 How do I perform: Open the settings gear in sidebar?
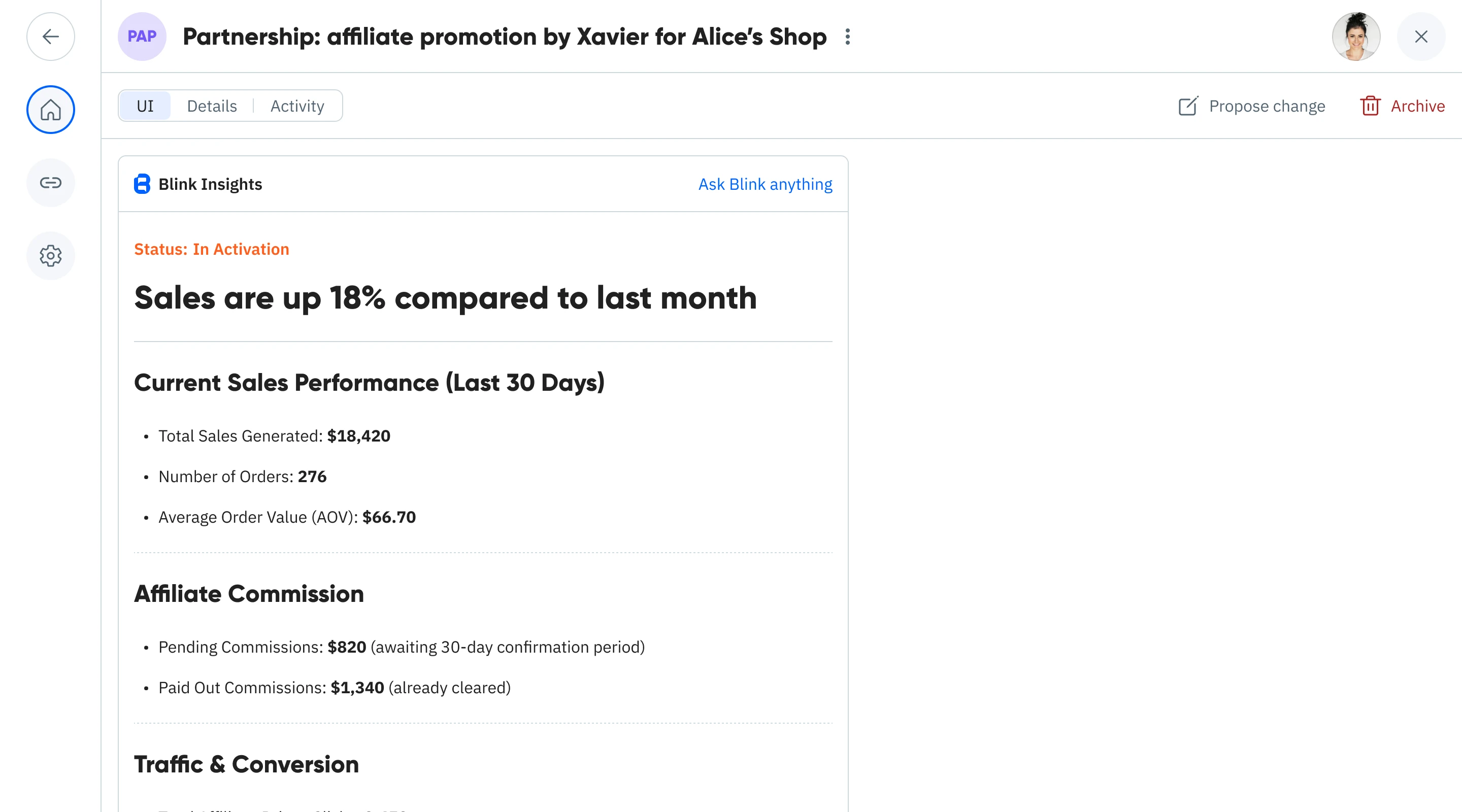click(x=51, y=256)
